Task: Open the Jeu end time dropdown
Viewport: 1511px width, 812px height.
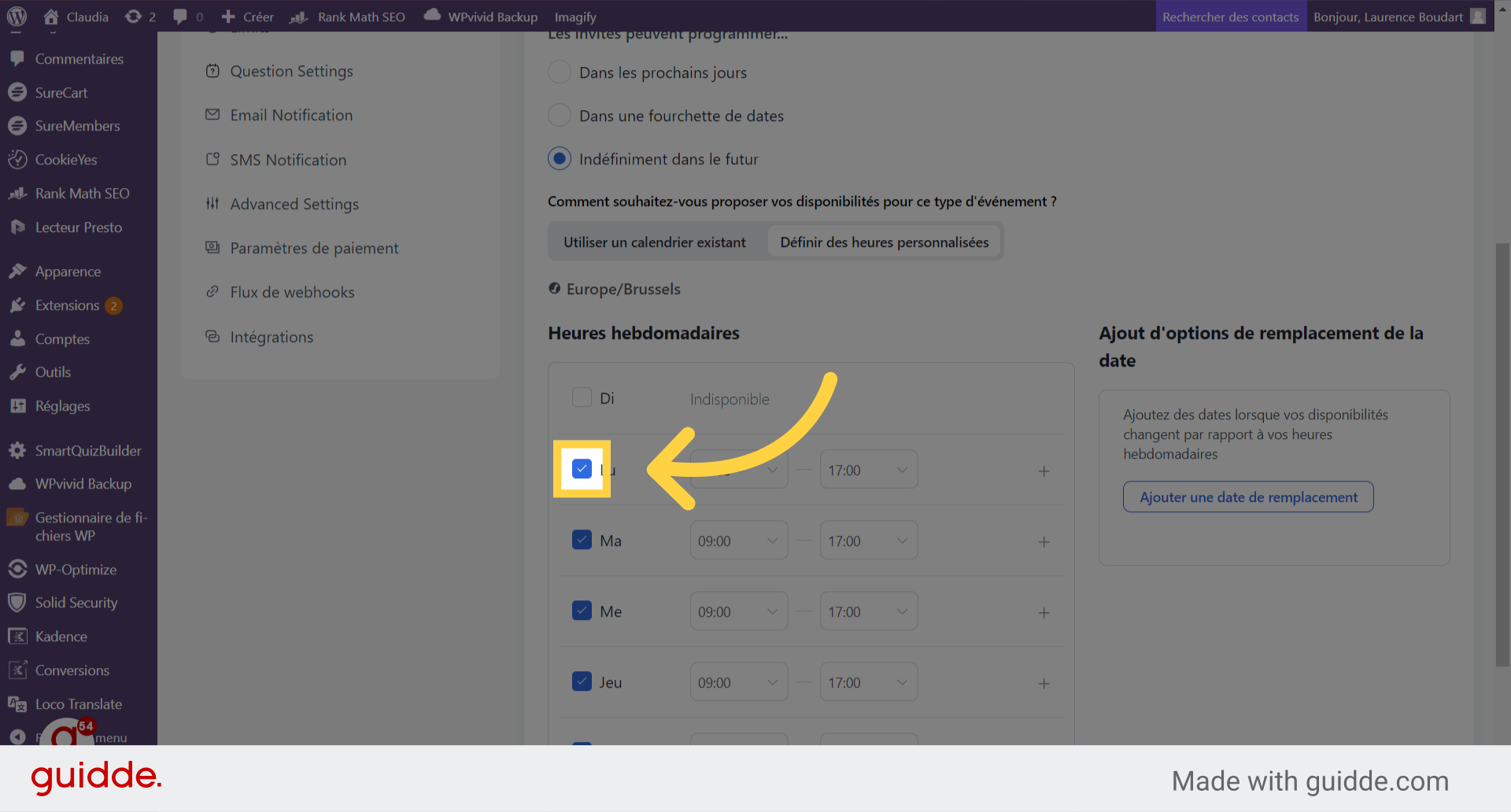Action: click(869, 682)
